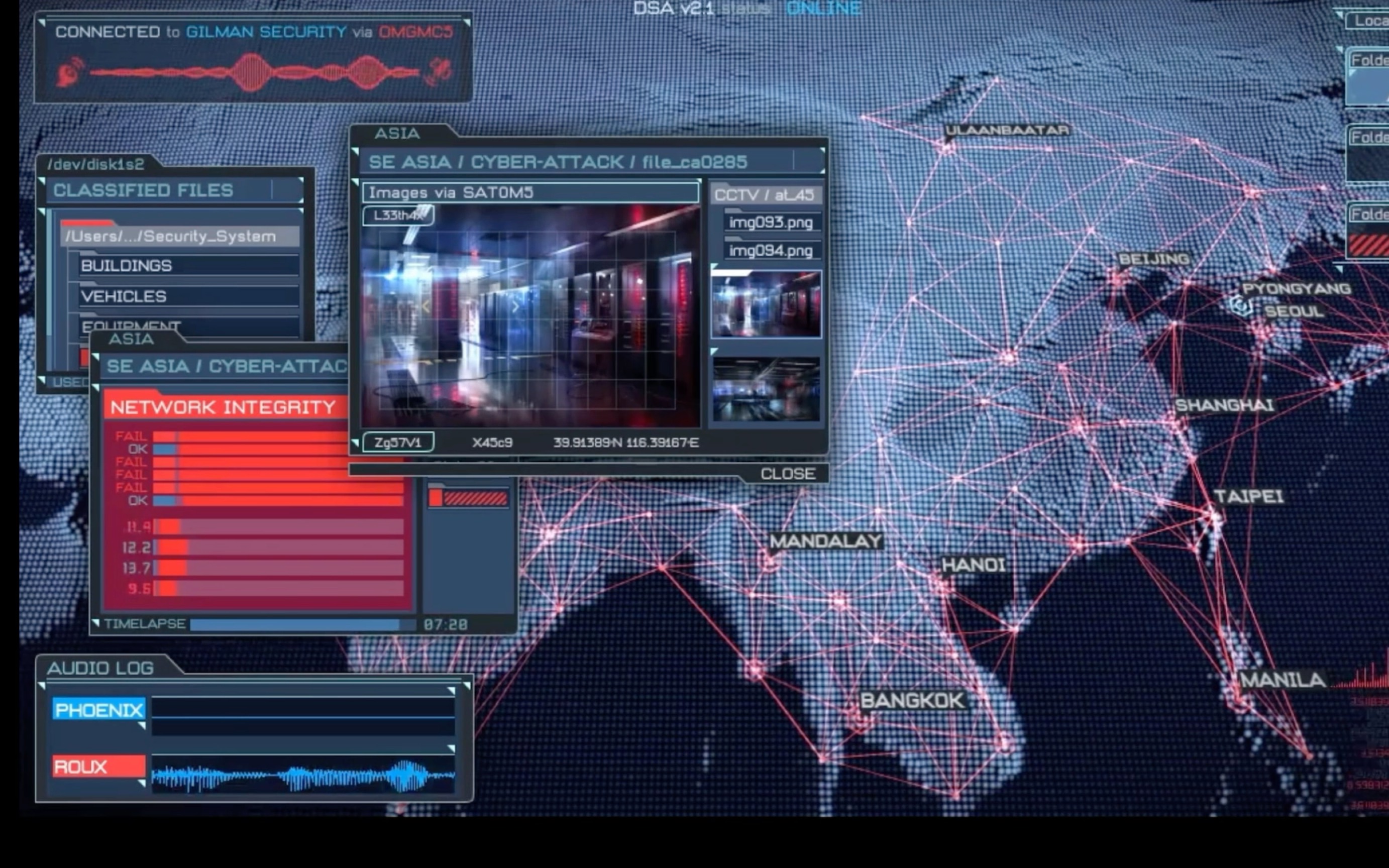Click the DSA v2.1 status online indicator
Image resolution: width=1389 pixels, height=868 pixels.
click(x=820, y=10)
